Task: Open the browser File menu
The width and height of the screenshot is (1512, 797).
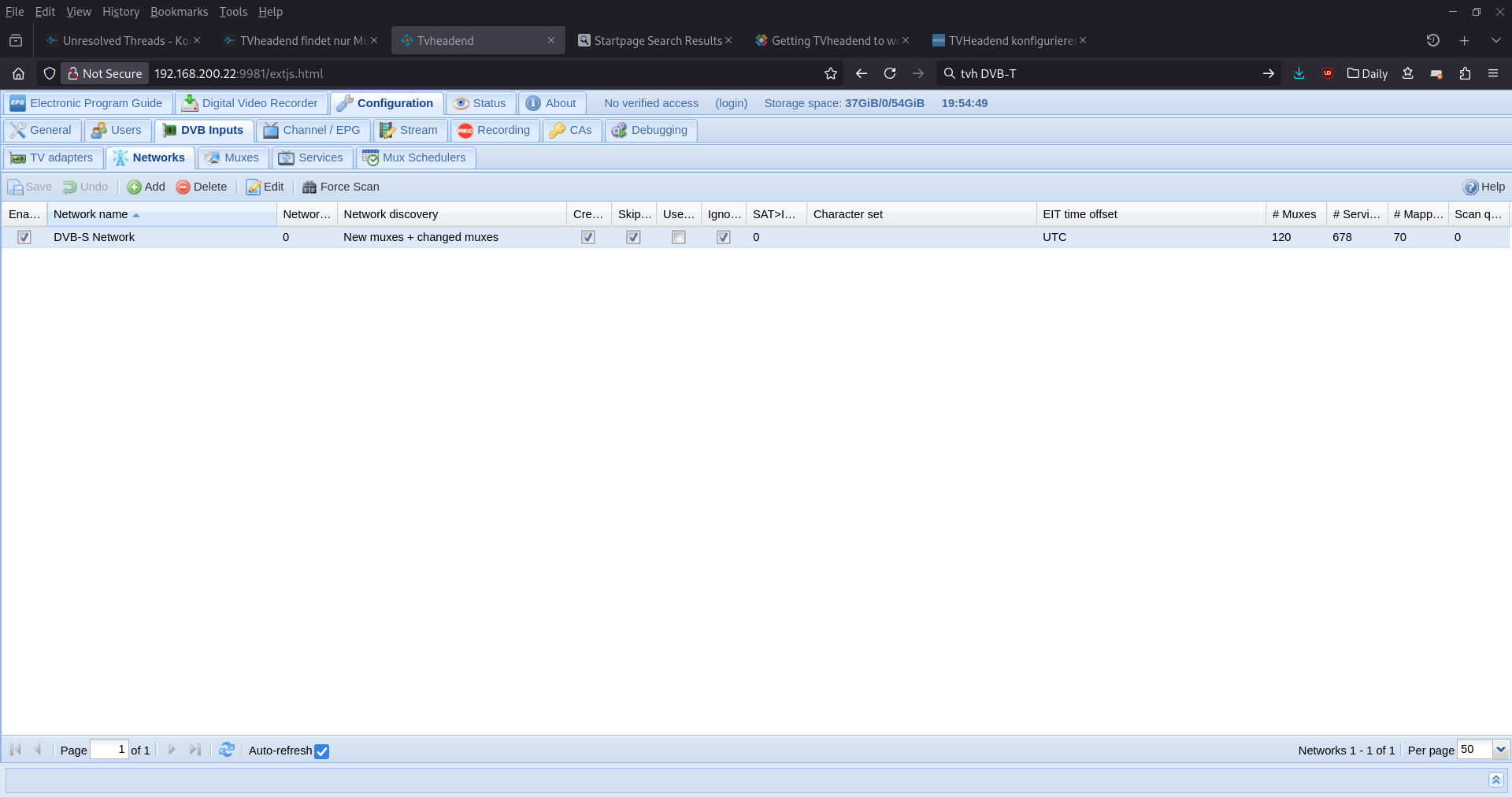Action: click(x=14, y=12)
